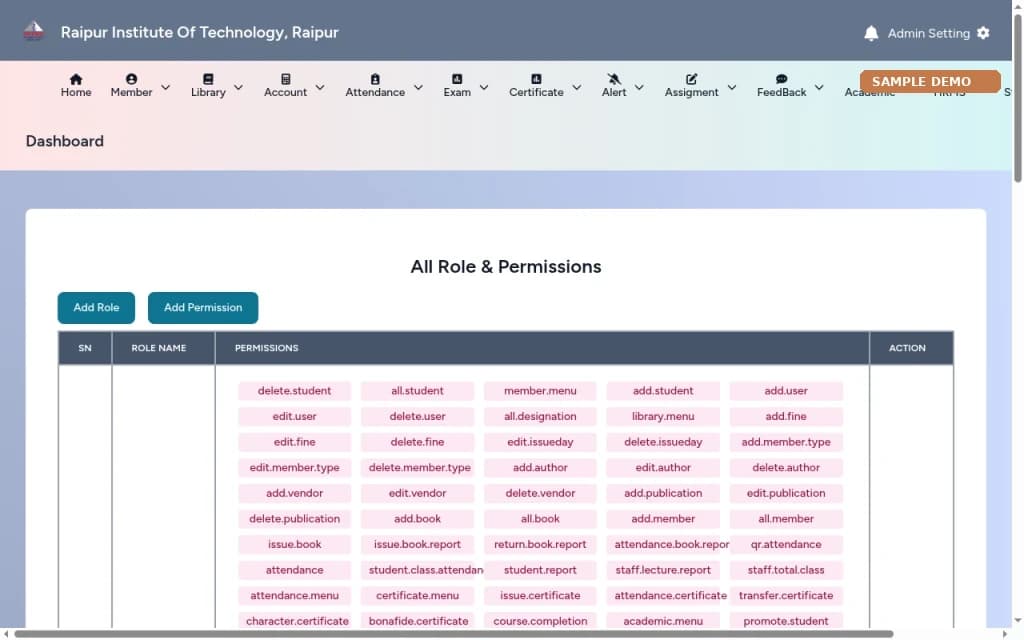Image resolution: width=1024 pixels, height=640 pixels.
Task: Click the delete.author permission tag
Action: 786,468
